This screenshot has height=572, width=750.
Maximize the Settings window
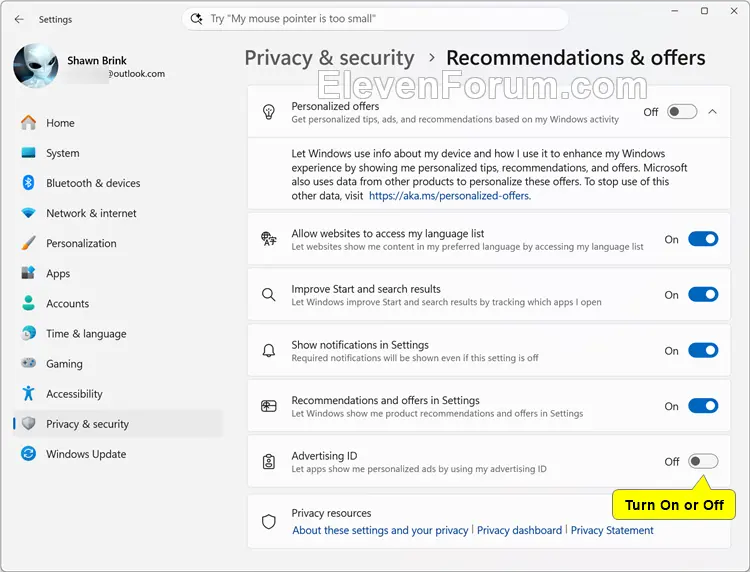coord(705,11)
